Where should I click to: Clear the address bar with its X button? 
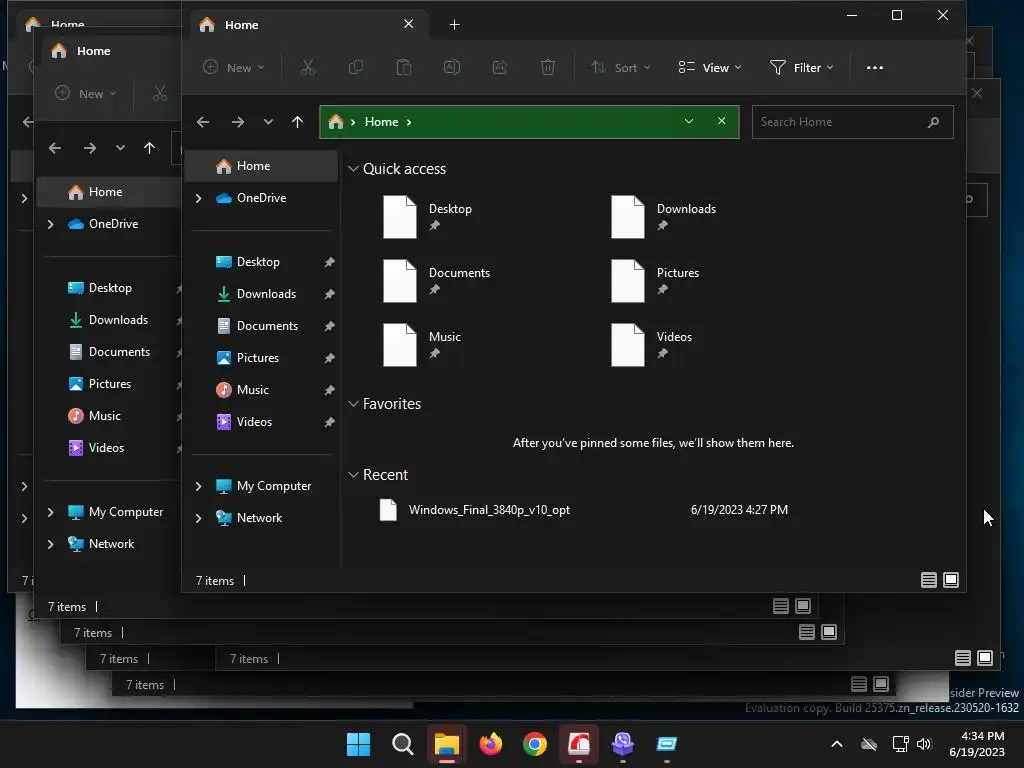722,121
